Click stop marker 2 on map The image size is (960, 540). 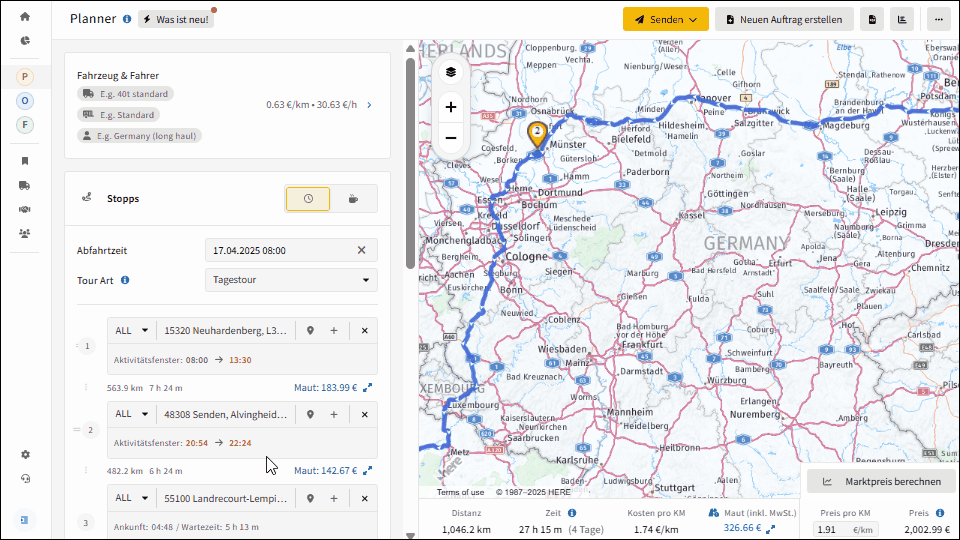click(x=537, y=135)
